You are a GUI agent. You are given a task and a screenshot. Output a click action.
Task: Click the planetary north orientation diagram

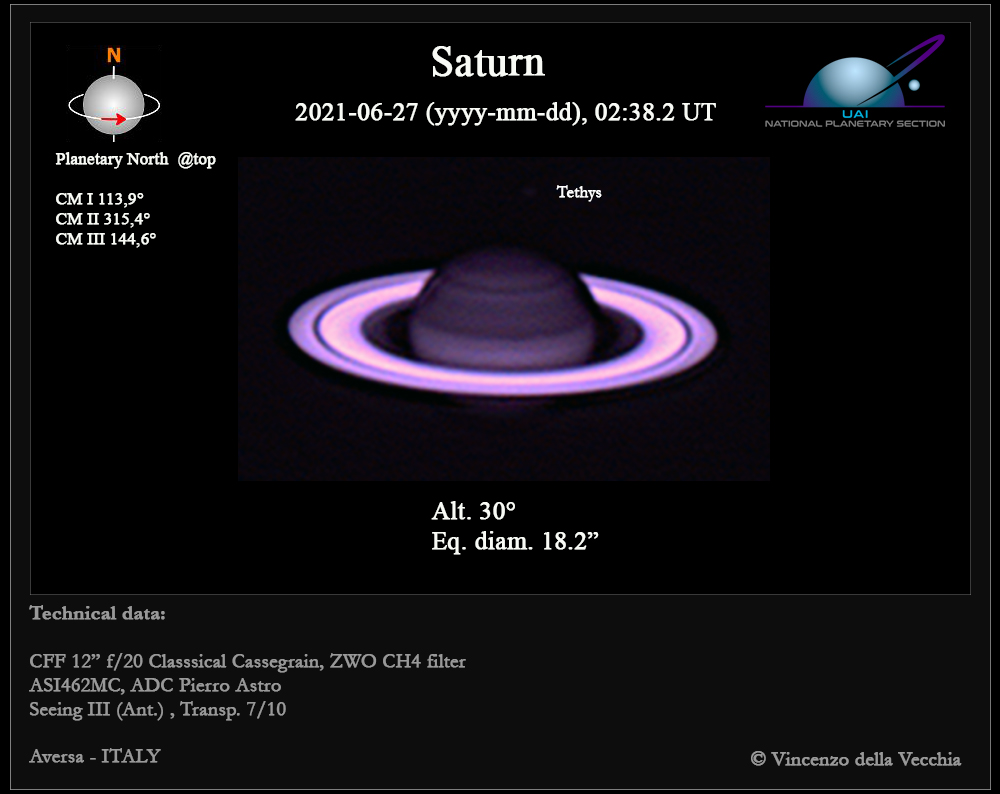click(114, 94)
